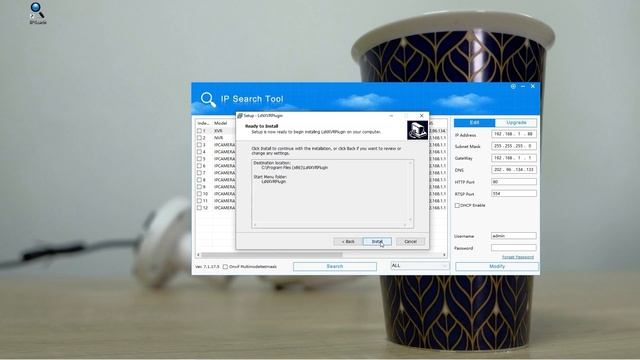Click the Ver. 7.1.17.5 version label
640x360 pixels.
[207, 267]
